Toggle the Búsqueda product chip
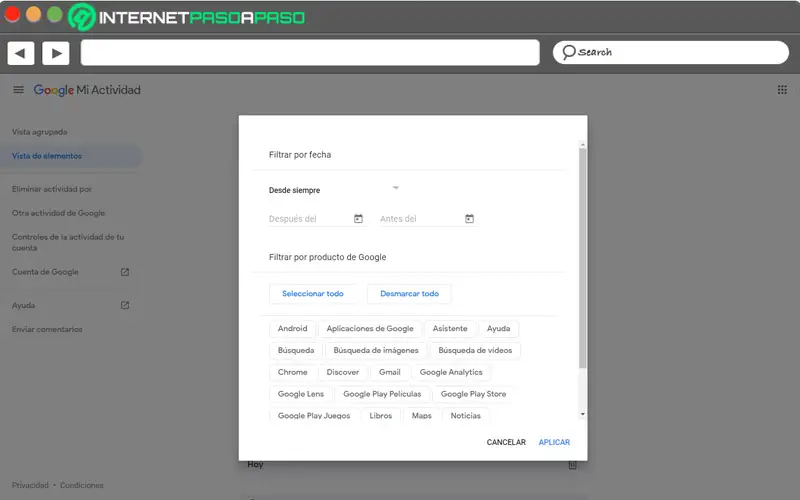 [296, 351]
